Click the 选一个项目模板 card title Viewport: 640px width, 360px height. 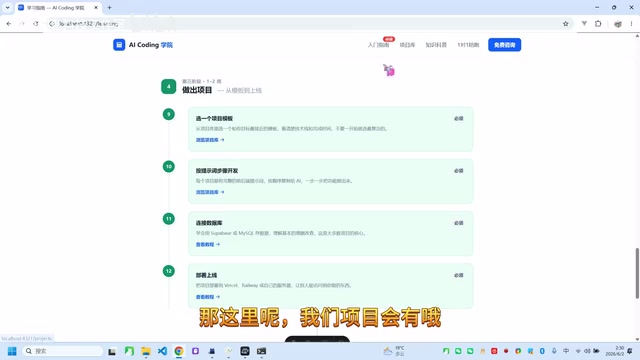pos(214,118)
